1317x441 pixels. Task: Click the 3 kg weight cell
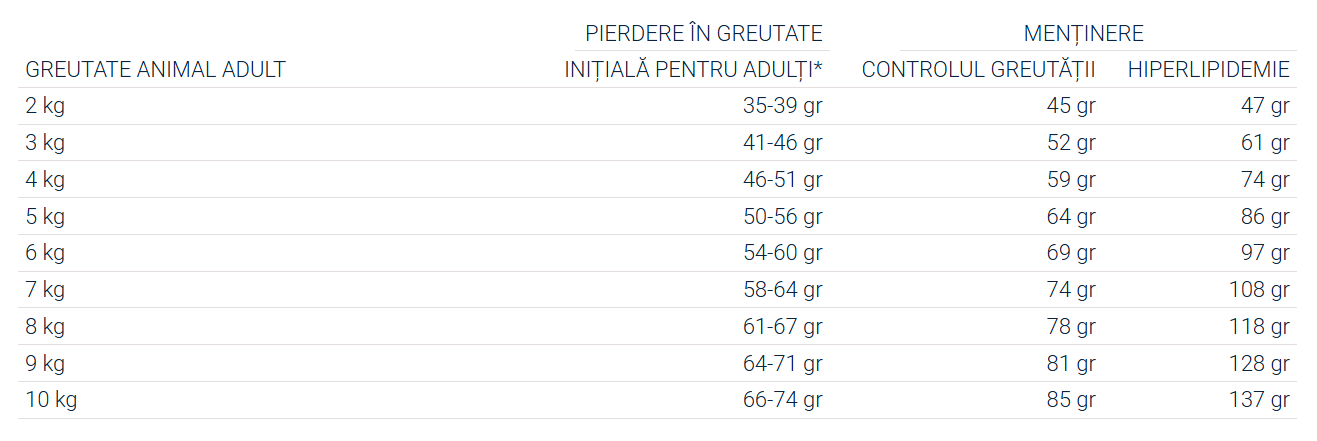coord(45,143)
